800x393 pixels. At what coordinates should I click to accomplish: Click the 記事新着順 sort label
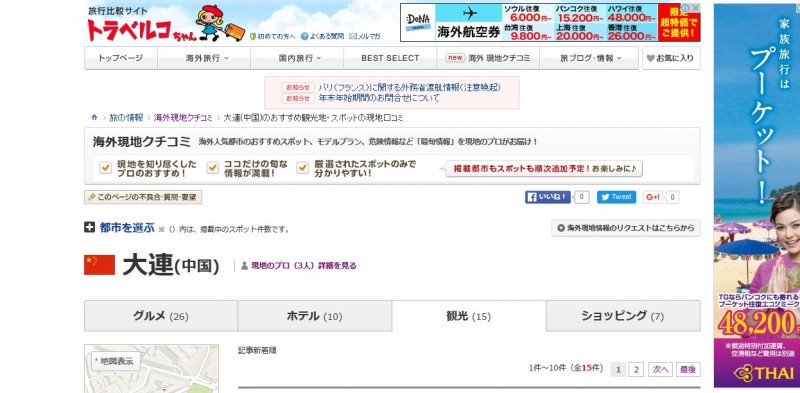(257, 351)
